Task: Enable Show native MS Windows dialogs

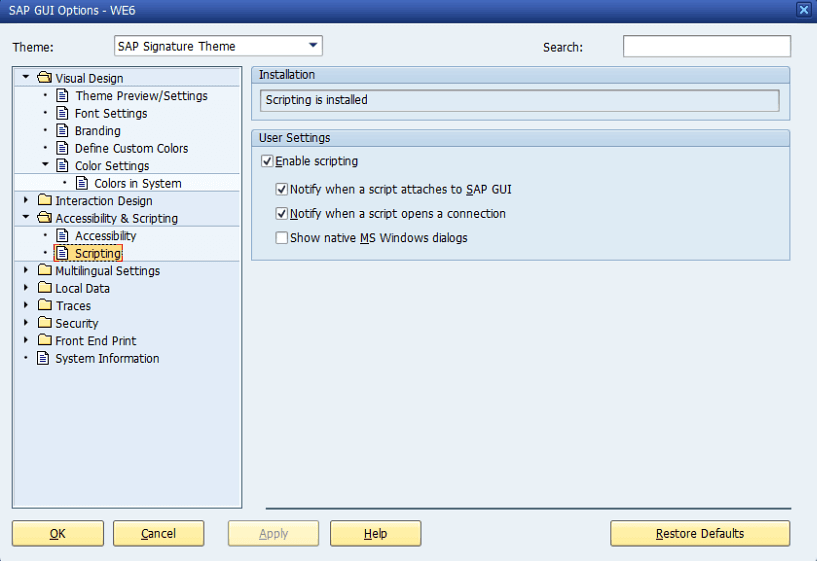Action: coord(282,238)
